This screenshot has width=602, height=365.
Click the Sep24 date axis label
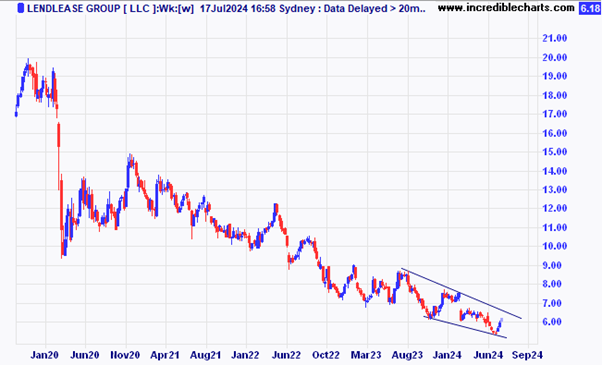click(528, 355)
